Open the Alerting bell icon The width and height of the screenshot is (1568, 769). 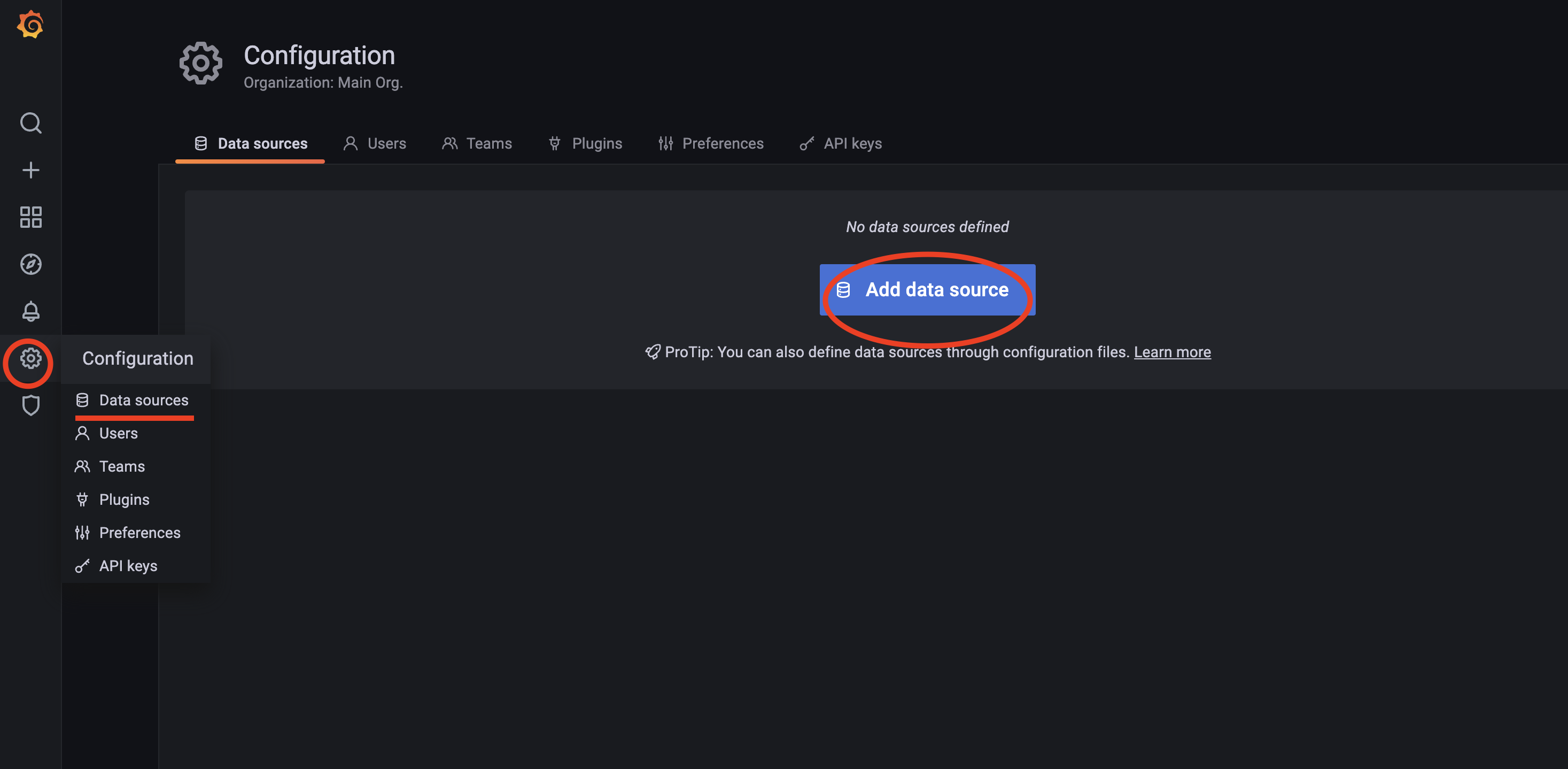[x=30, y=311]
